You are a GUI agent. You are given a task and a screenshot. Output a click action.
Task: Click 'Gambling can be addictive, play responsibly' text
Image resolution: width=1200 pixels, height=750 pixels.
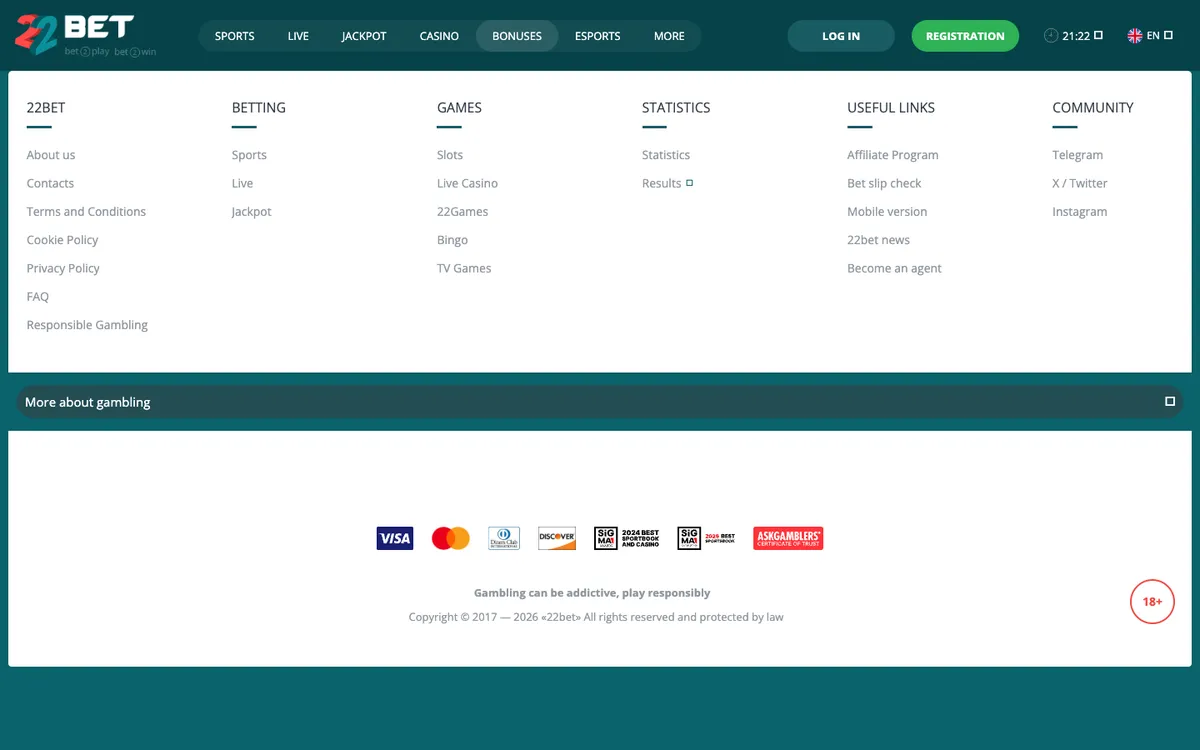point(592,593)
